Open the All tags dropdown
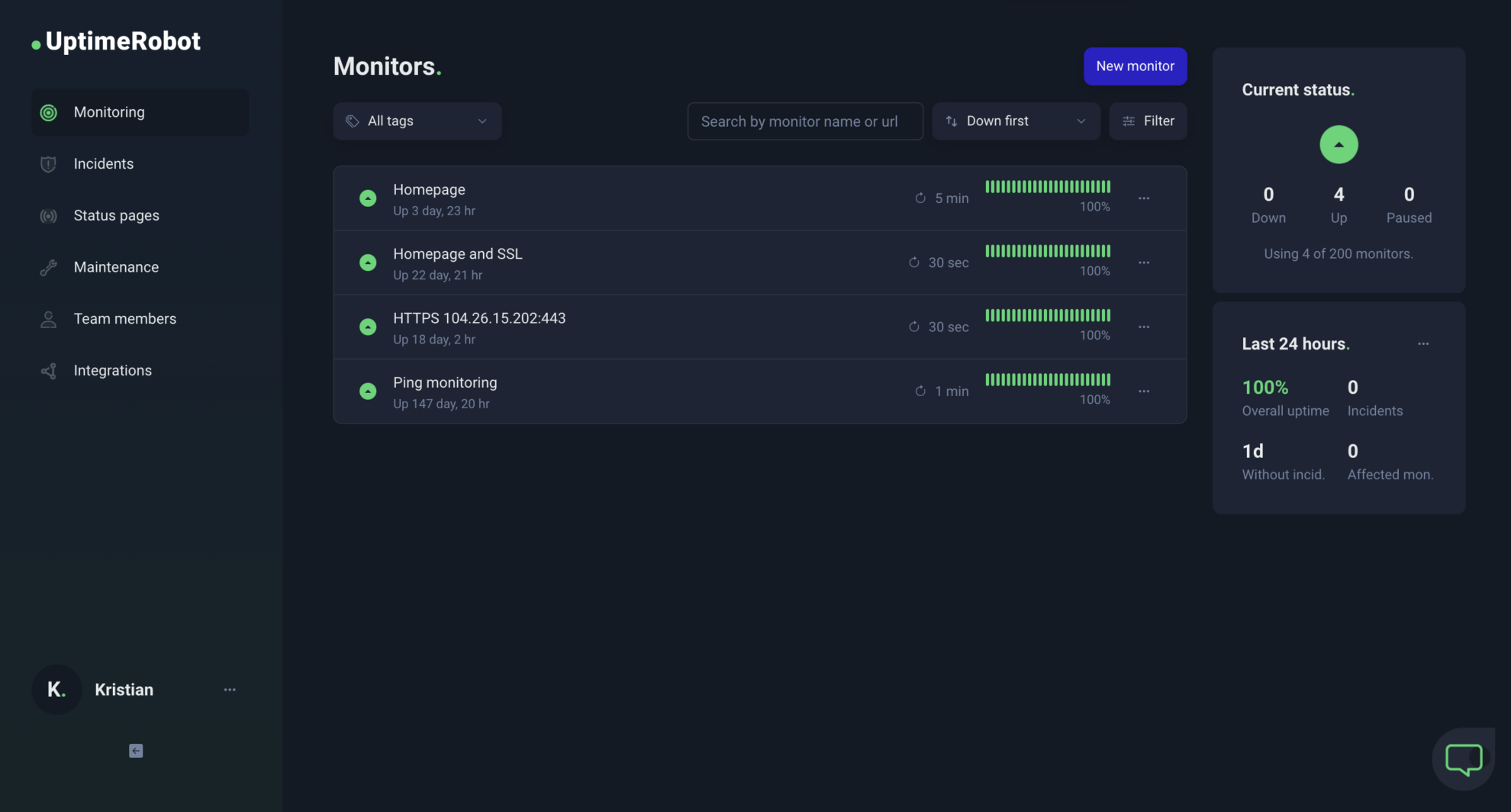The height and width of the screenshot is (812, 1511). [417, 121]
